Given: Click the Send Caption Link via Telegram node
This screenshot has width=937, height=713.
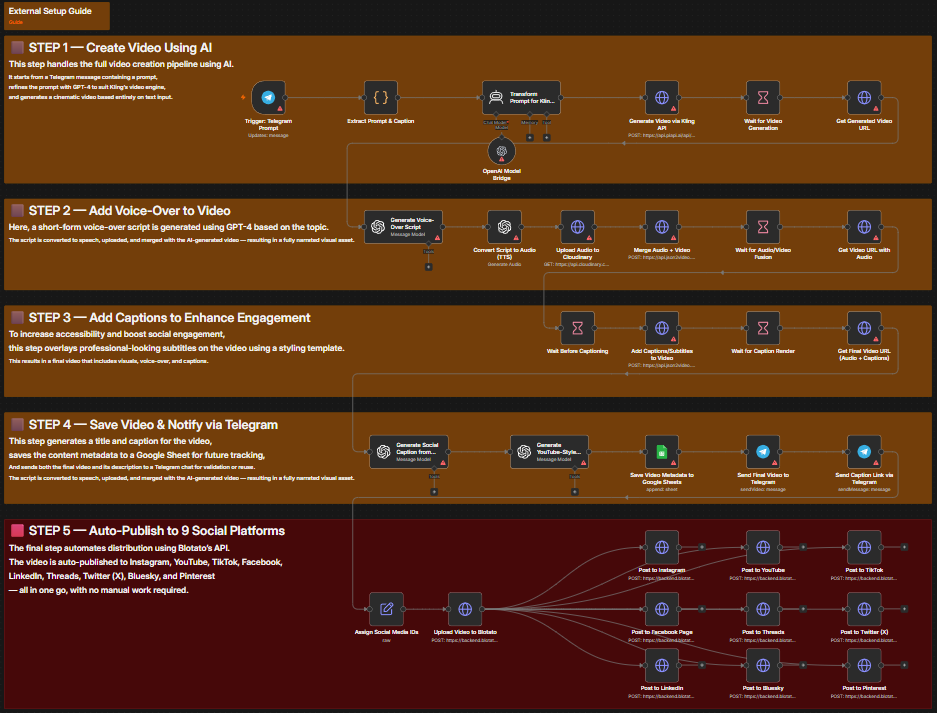Looking at the screenshot, I should (x=864, y=452).
